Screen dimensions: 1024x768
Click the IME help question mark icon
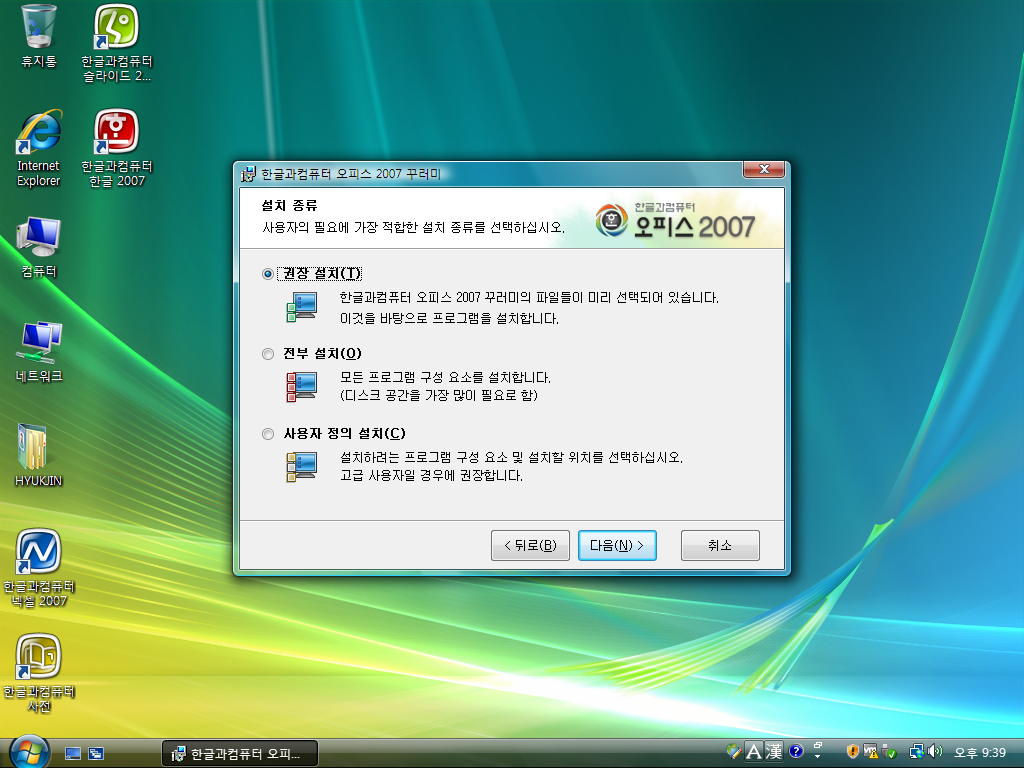795,752
